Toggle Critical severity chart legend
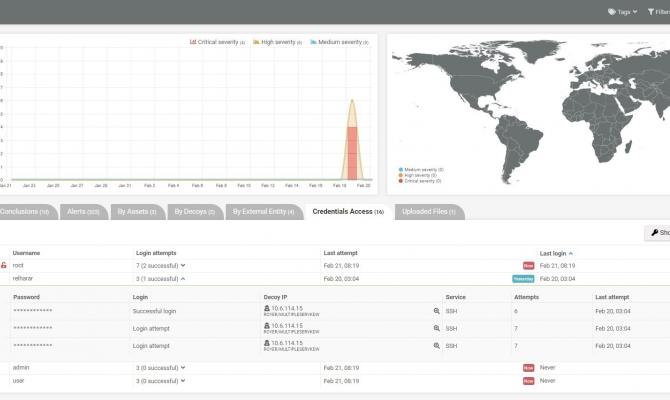 pyautogui.click(x=217, y=42)
